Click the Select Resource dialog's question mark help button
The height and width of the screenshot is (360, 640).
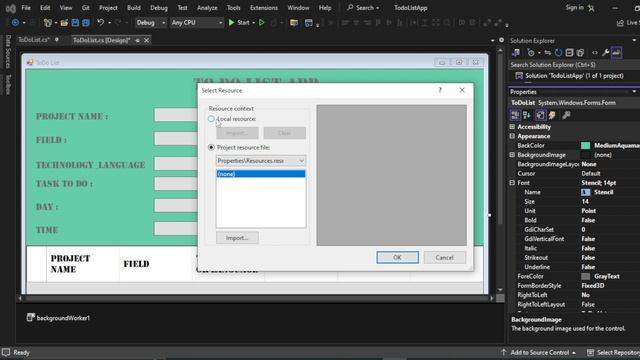[440, 90]
